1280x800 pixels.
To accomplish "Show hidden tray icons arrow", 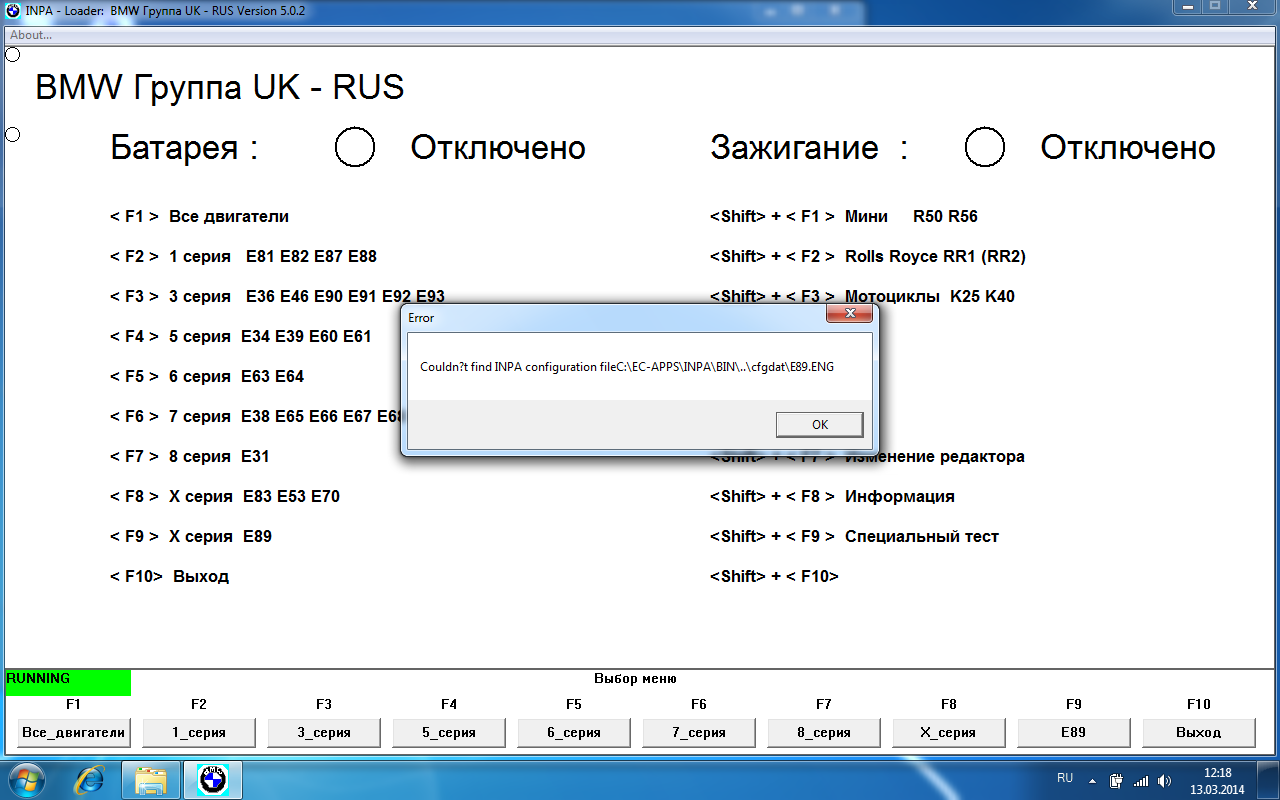I will click(x=1093, y=780).
